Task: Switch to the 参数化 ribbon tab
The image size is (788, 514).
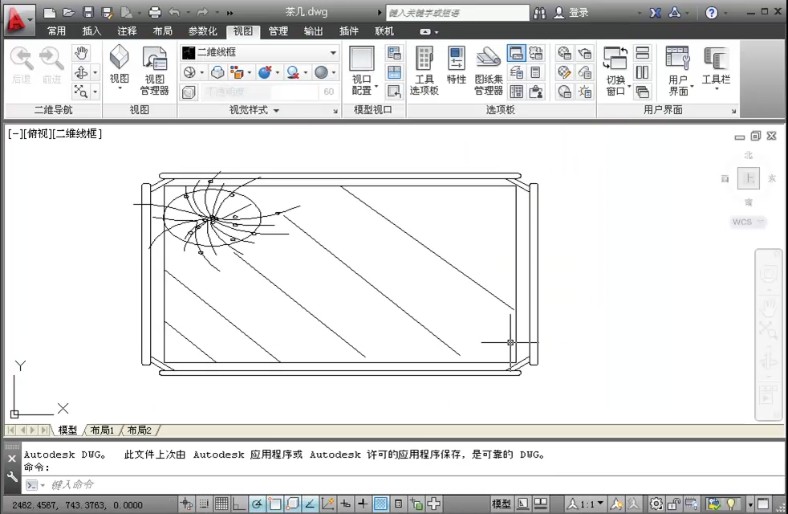Action: pos(203,31)
